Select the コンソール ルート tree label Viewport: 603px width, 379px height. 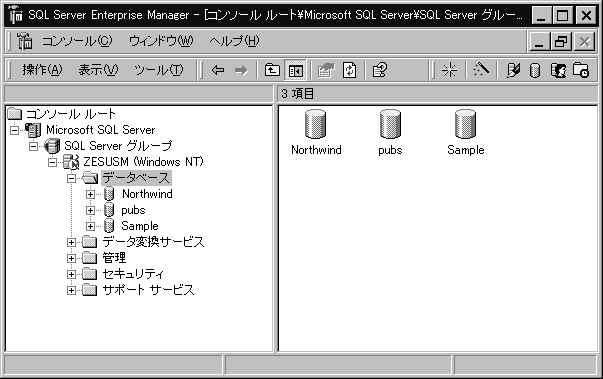(70, 114)
